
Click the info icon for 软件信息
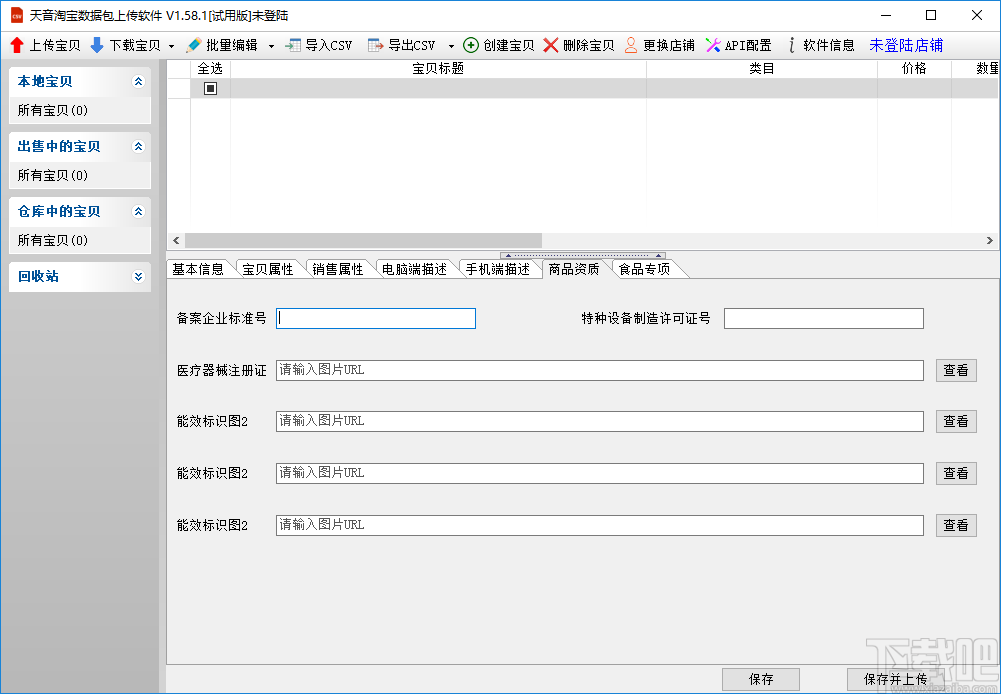(x=792, y=45)
